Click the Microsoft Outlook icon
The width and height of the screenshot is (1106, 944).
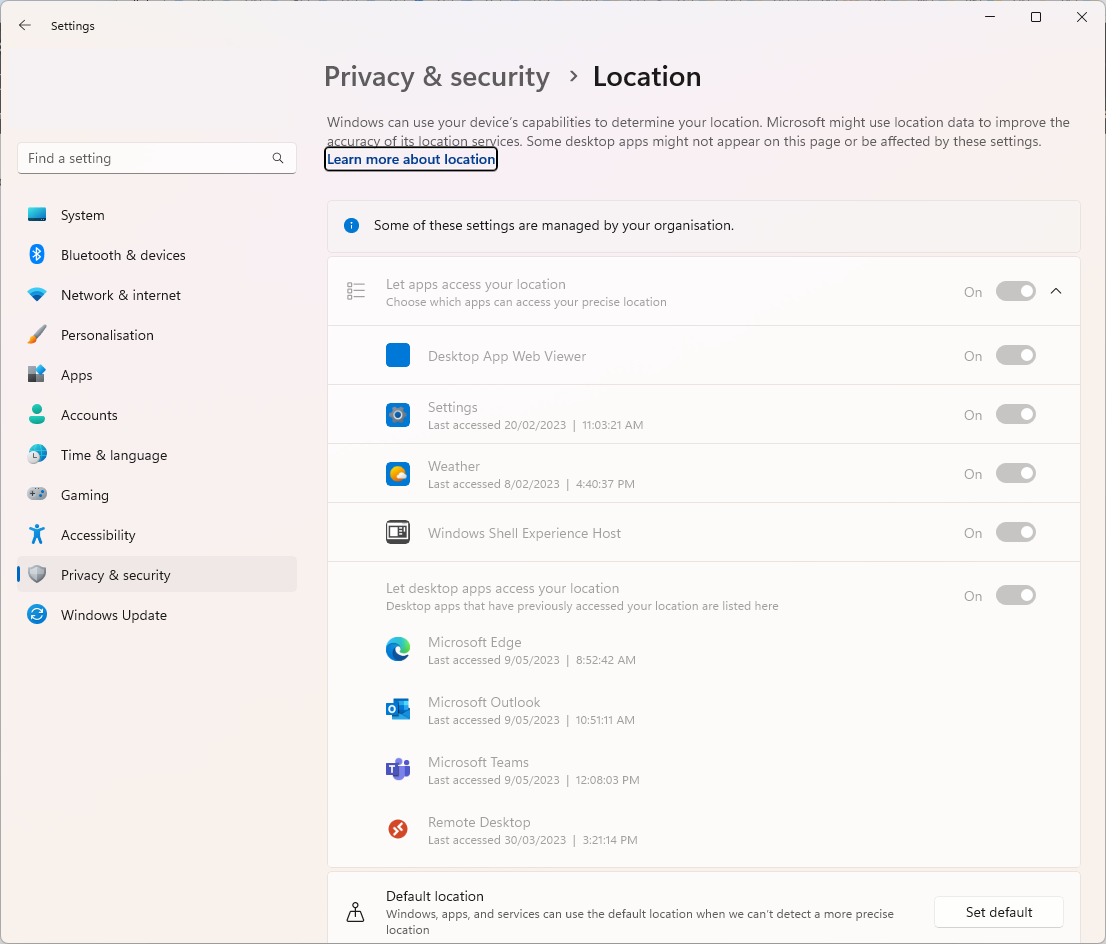click(398, 709)
